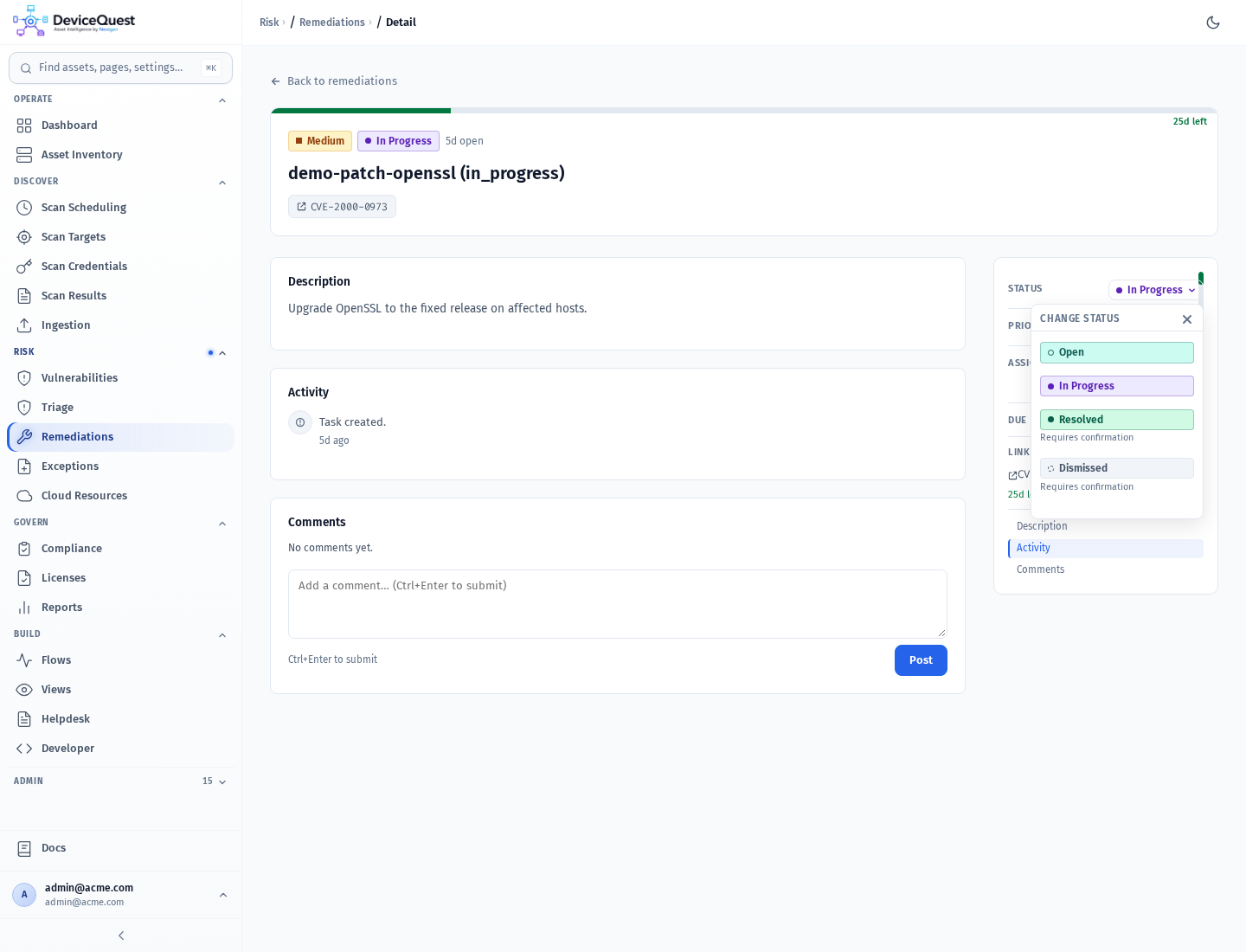Image resolution: width=1246 pixels, height=952 pixels.
Task: Click the Ingestion upload icon
Action: 24,325
